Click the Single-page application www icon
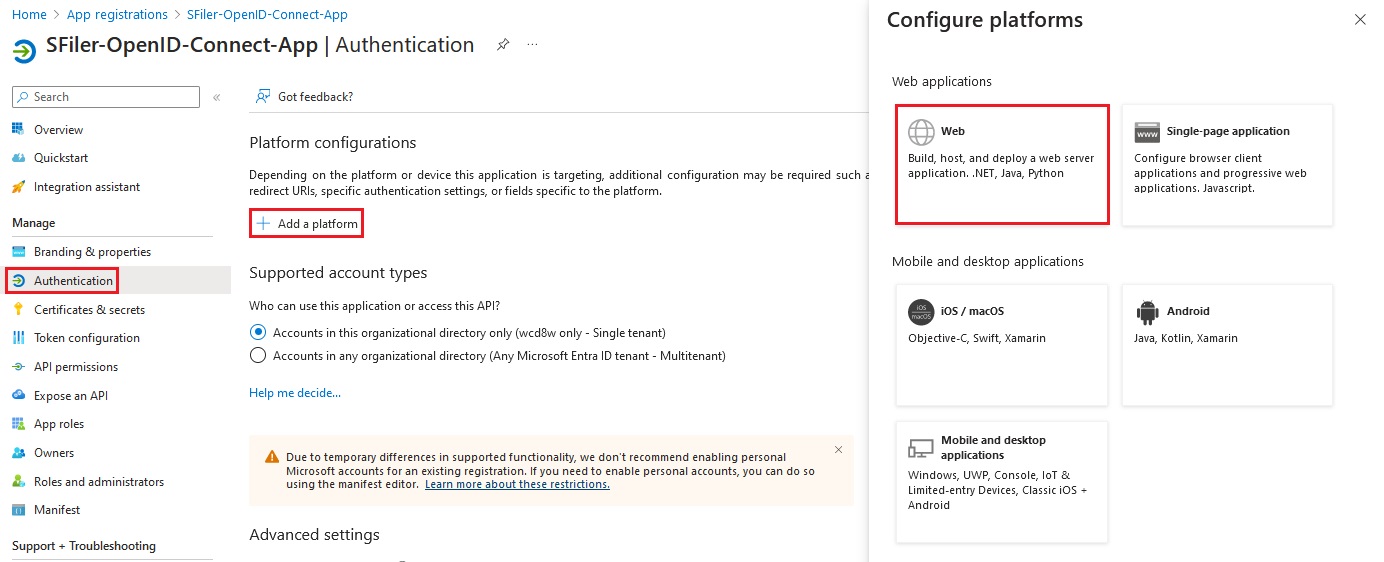The width and height of the screenshot is (1384, 562). click(x=1147, y=132)
